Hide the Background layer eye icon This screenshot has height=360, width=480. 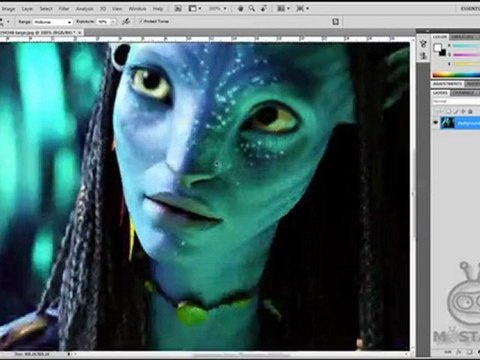click(435, 123)
